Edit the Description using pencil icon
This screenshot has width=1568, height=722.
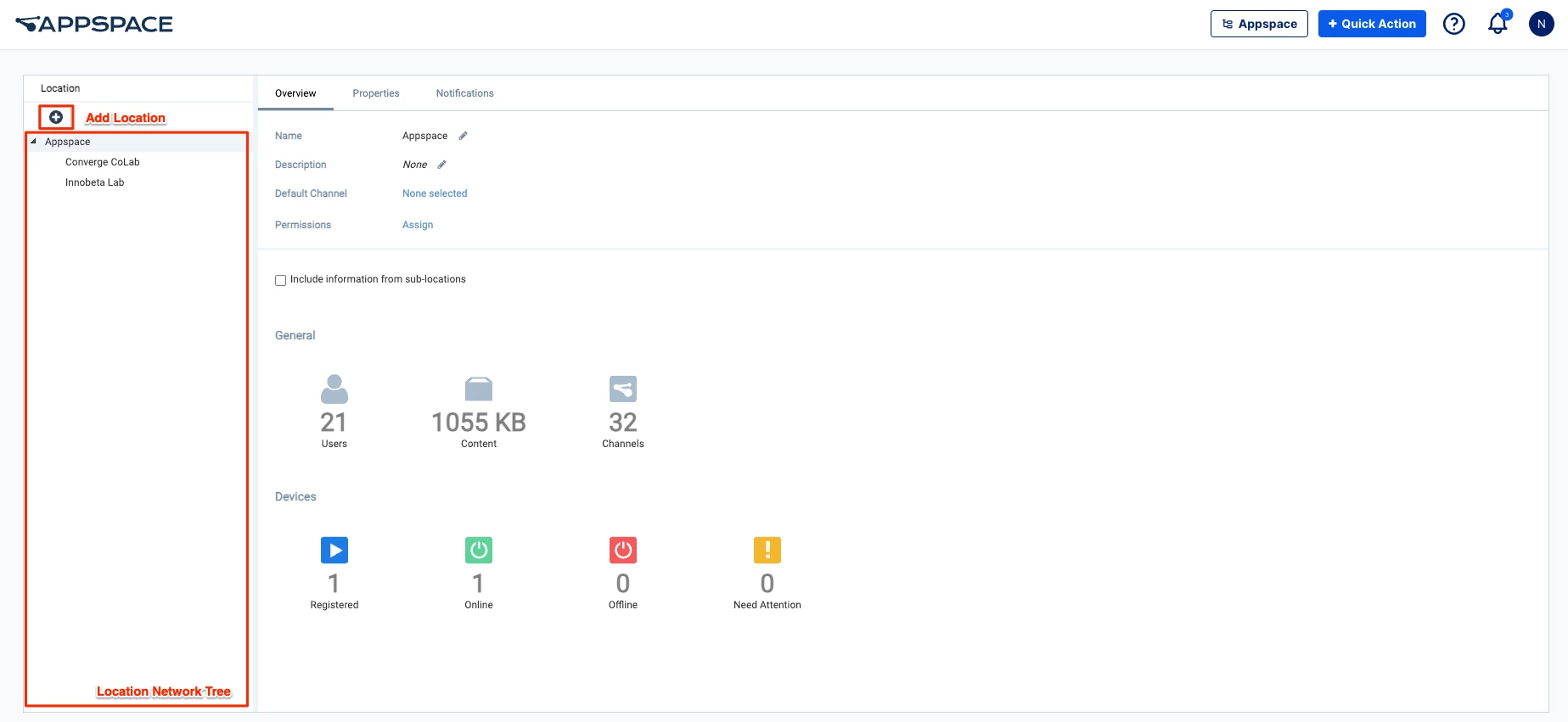point(441,165)
